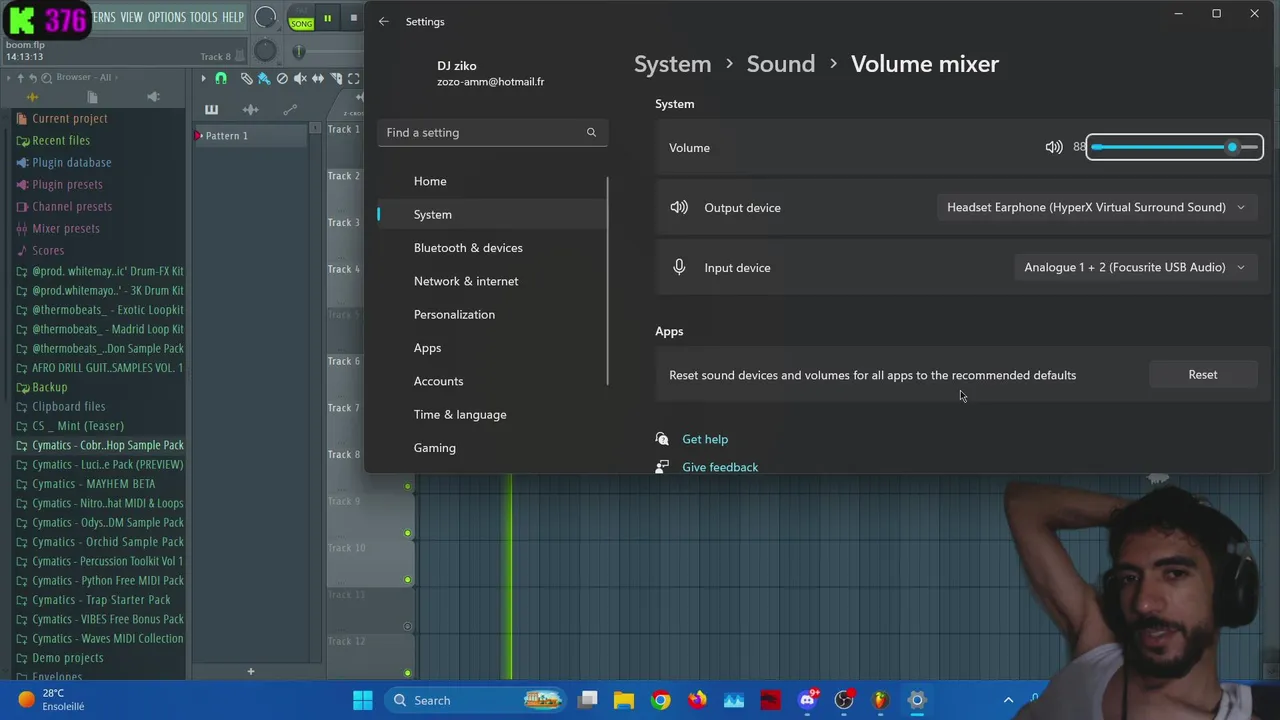Viewport: 1280px width, 720px height.
Task: Open the FL Studio TOOLS menu
Action: point(203,17)
